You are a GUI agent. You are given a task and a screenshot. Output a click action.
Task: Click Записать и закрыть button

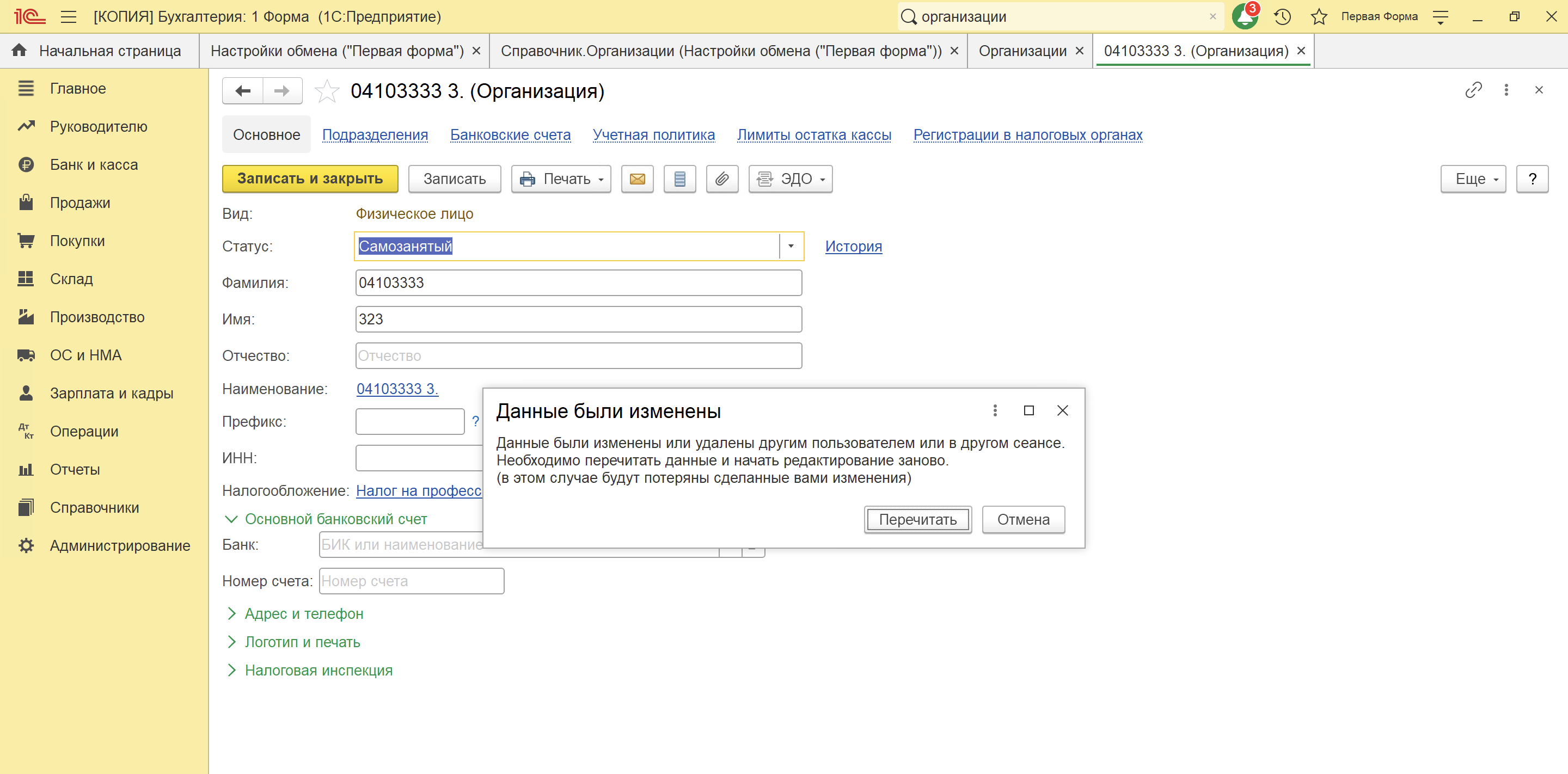310,179
